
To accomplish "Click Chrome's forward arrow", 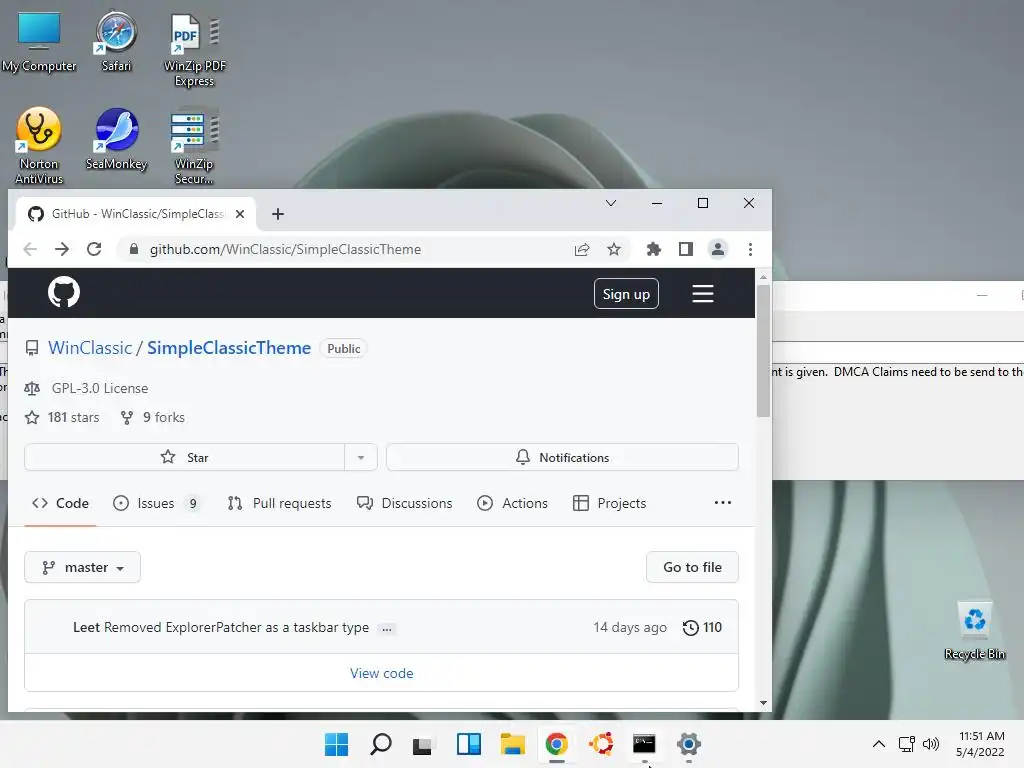I will [62, 249].
